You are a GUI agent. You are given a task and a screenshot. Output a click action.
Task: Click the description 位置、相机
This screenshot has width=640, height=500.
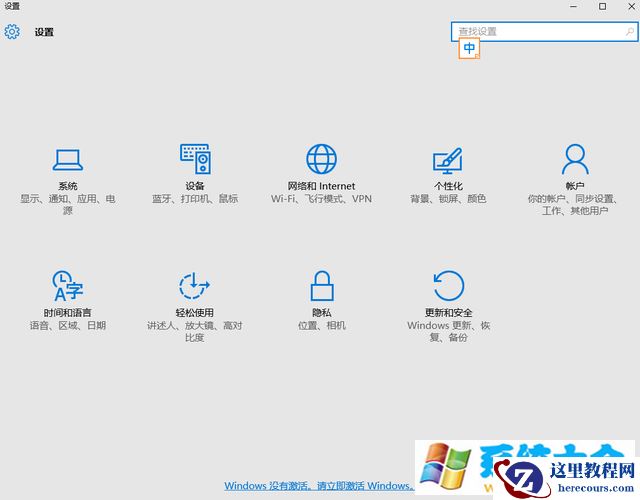(x=322, y=325)
